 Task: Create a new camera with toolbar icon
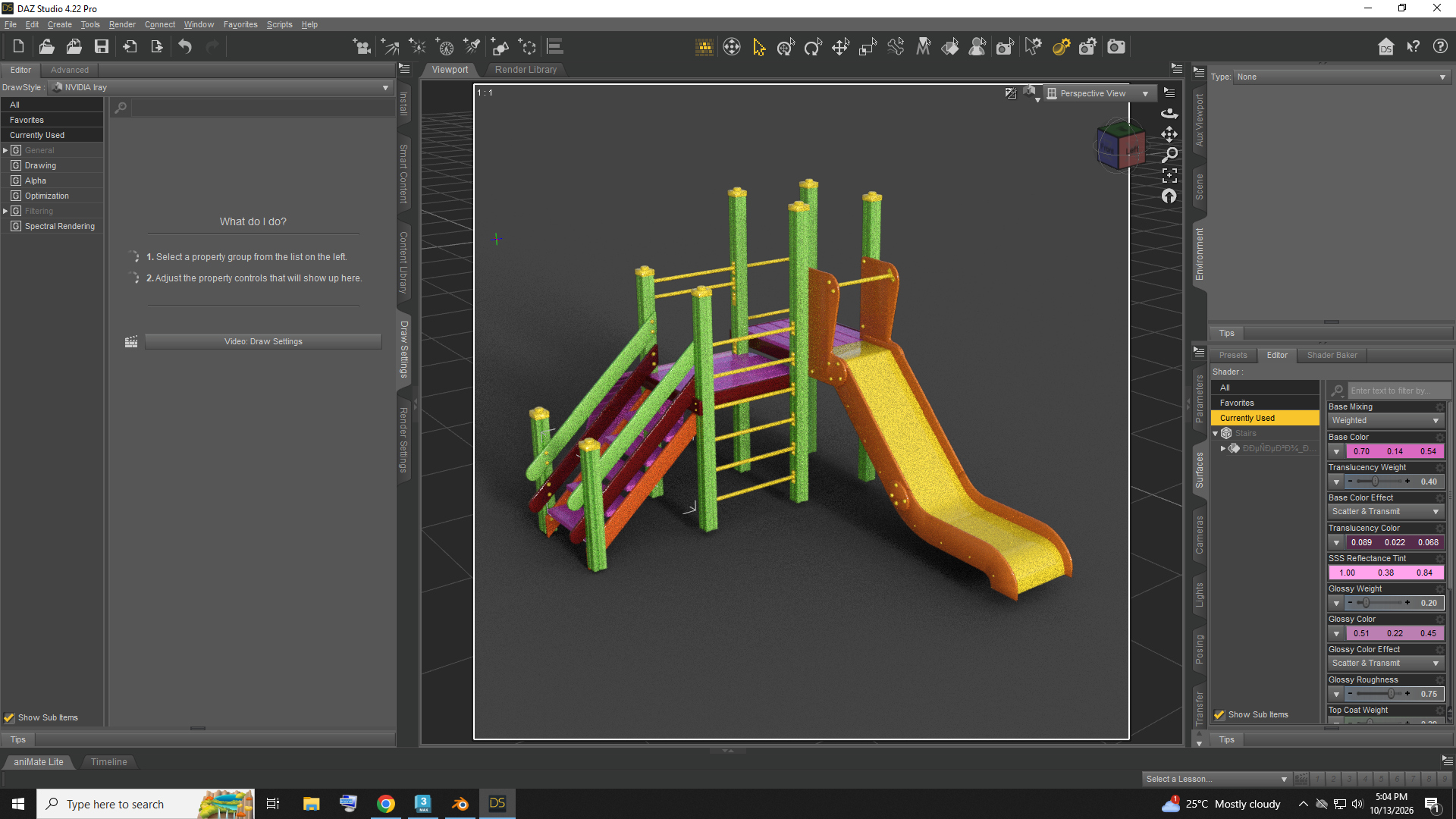click(362, 47)
